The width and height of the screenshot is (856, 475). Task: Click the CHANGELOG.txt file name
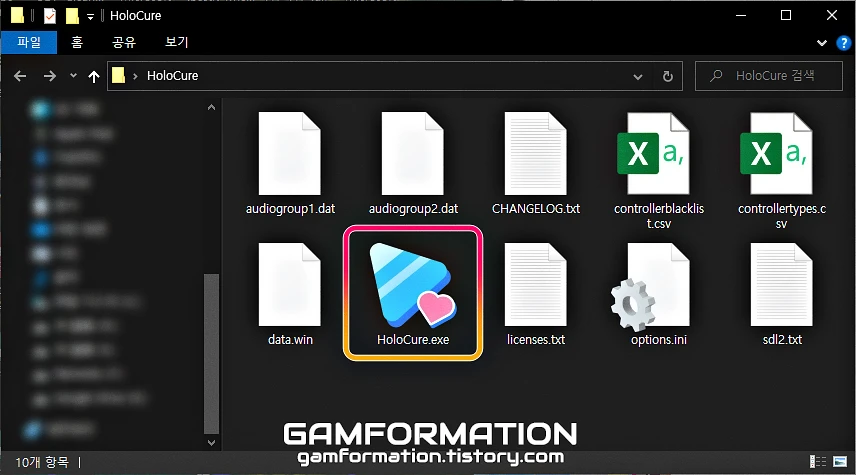tap(536, 209)
